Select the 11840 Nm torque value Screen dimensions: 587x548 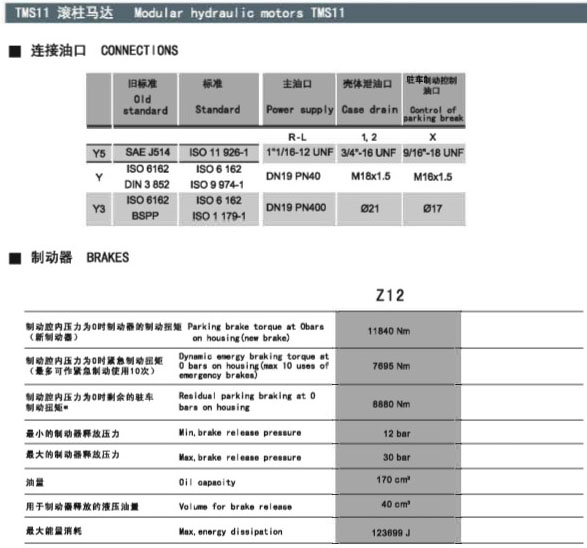click(x=389, y=331)
